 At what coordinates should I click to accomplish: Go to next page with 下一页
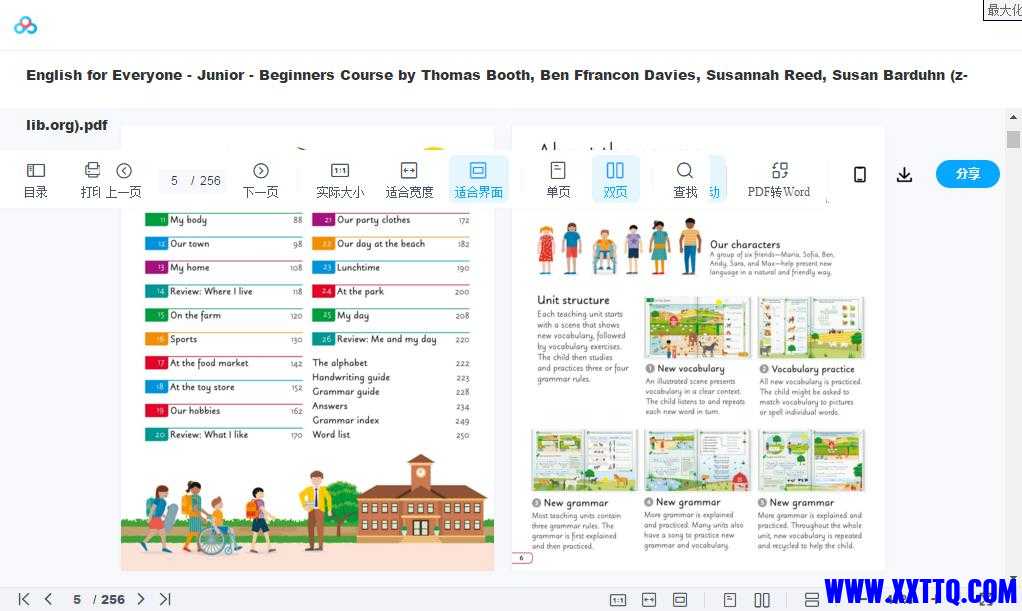(261, 180)
